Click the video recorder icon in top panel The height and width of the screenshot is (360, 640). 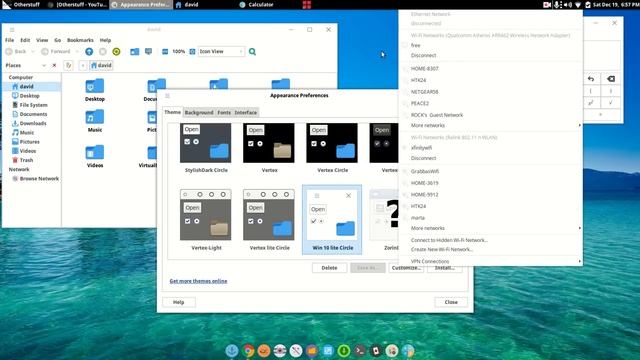tap(547, 5)
